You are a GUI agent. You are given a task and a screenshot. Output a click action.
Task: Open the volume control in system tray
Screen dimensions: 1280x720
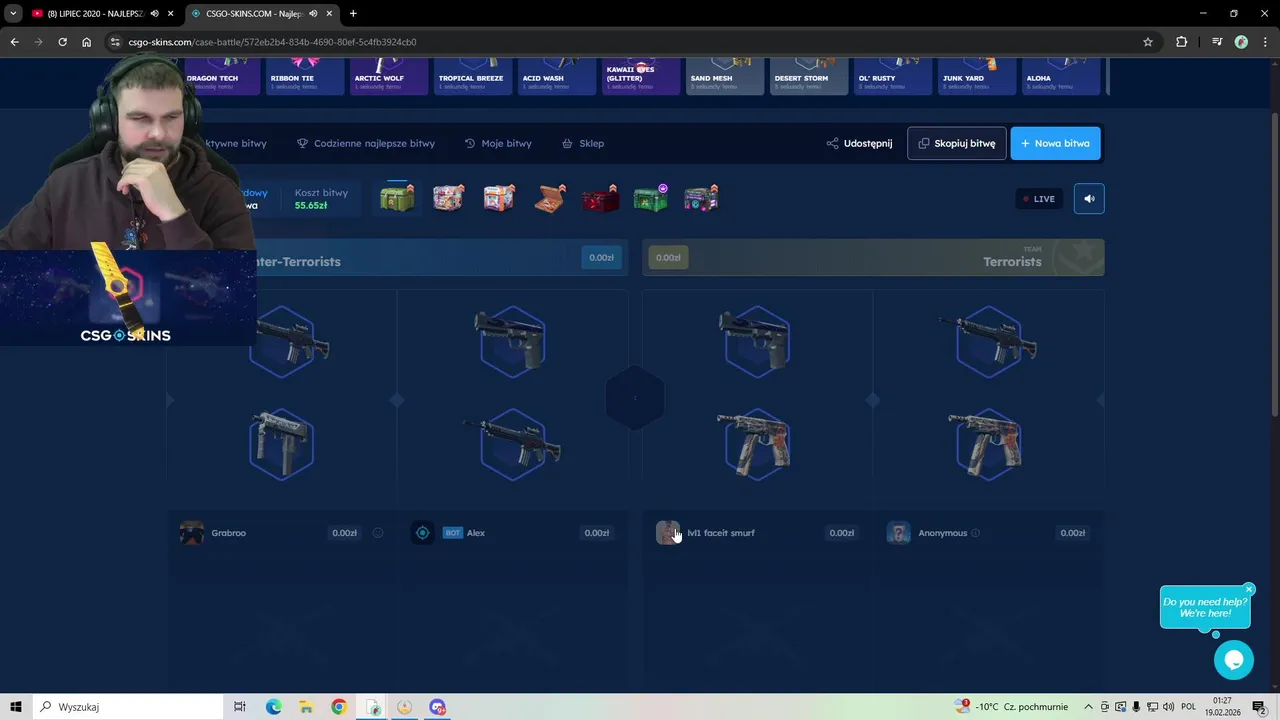1168,707
